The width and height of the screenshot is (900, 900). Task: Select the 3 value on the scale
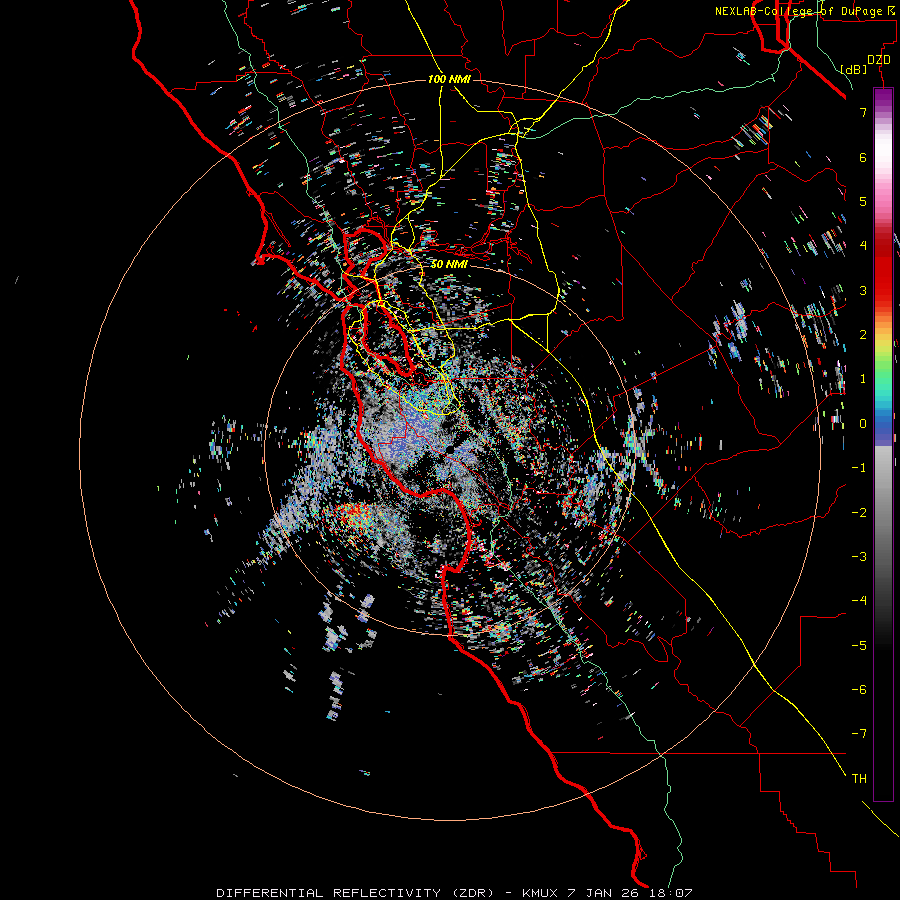[x=863, y=290]
